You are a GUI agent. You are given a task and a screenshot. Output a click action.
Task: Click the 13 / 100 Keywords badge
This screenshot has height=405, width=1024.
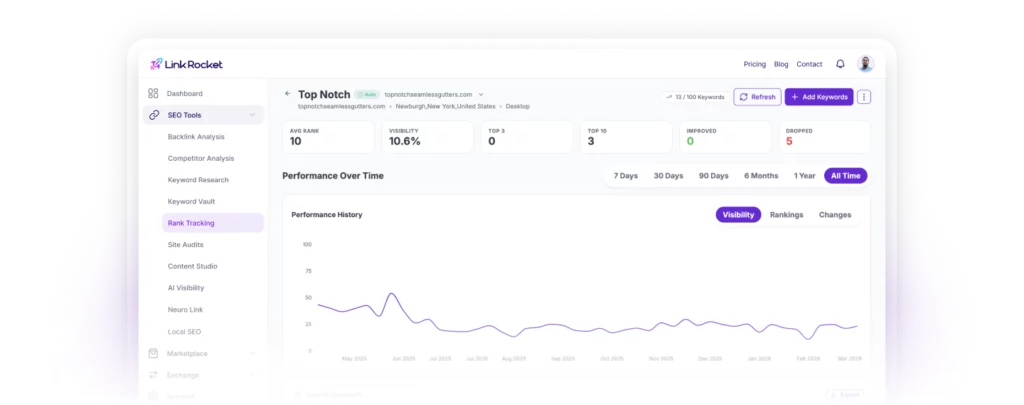695,97
